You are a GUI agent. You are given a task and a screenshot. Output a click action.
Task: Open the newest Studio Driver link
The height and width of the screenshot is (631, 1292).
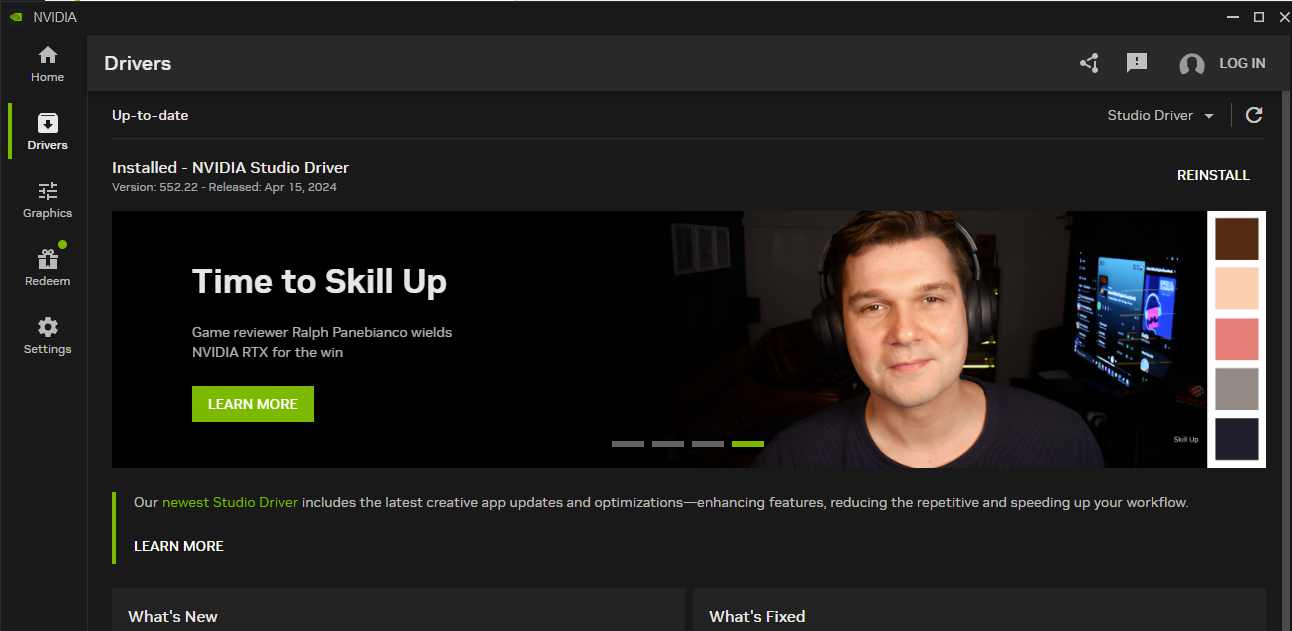click(x=229, y=502)
